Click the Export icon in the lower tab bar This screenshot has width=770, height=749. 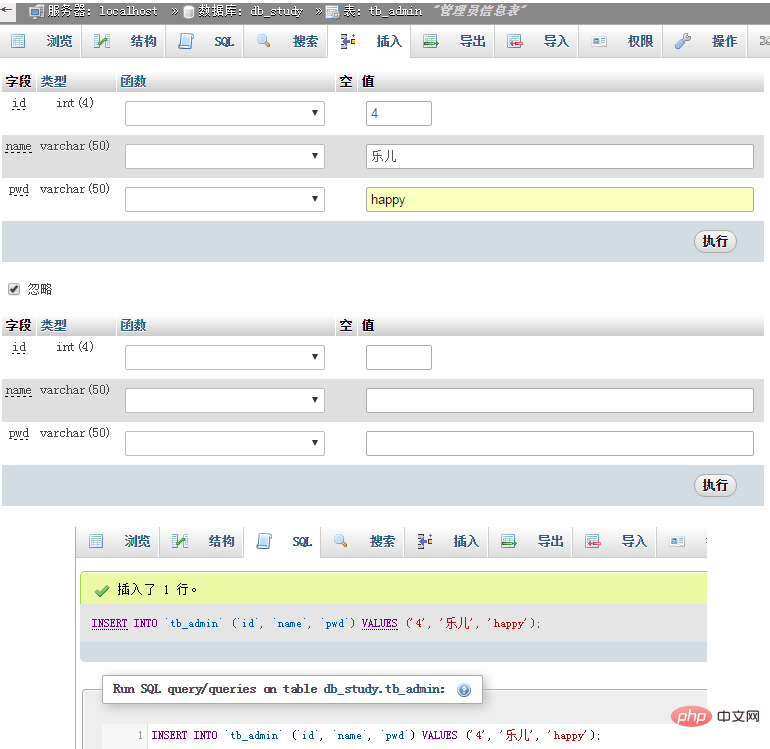509,541
